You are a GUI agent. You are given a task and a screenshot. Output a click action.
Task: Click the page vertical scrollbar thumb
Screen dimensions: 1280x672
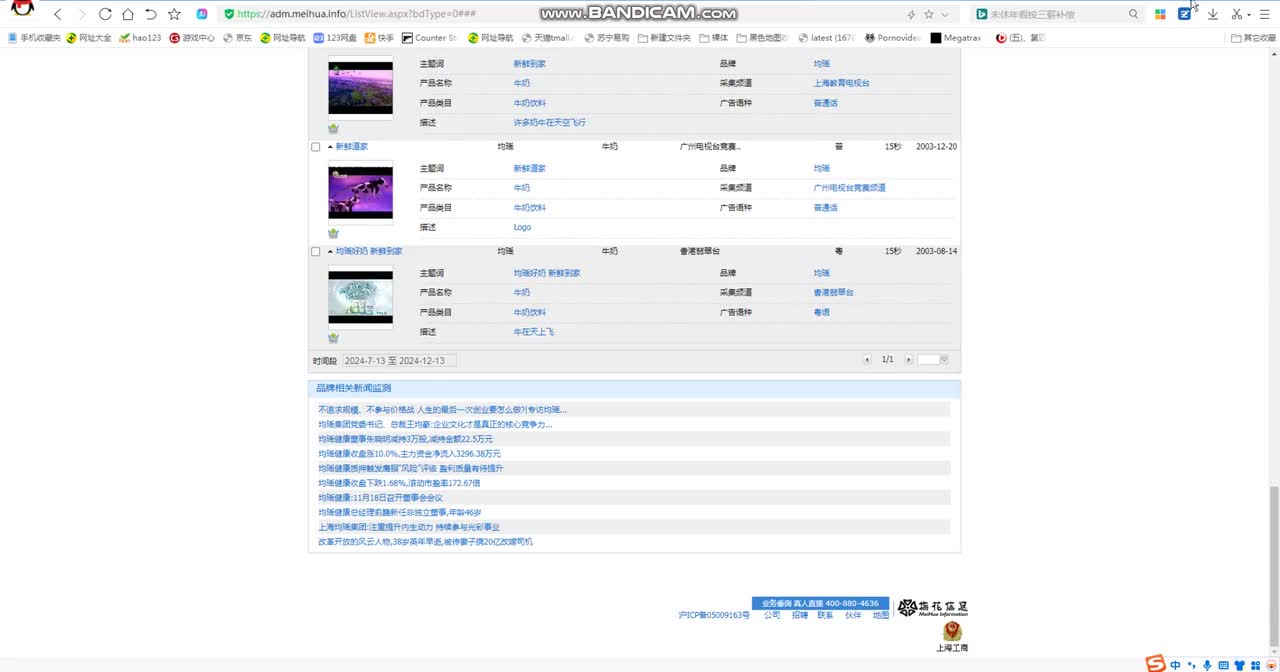(1274, 568)
